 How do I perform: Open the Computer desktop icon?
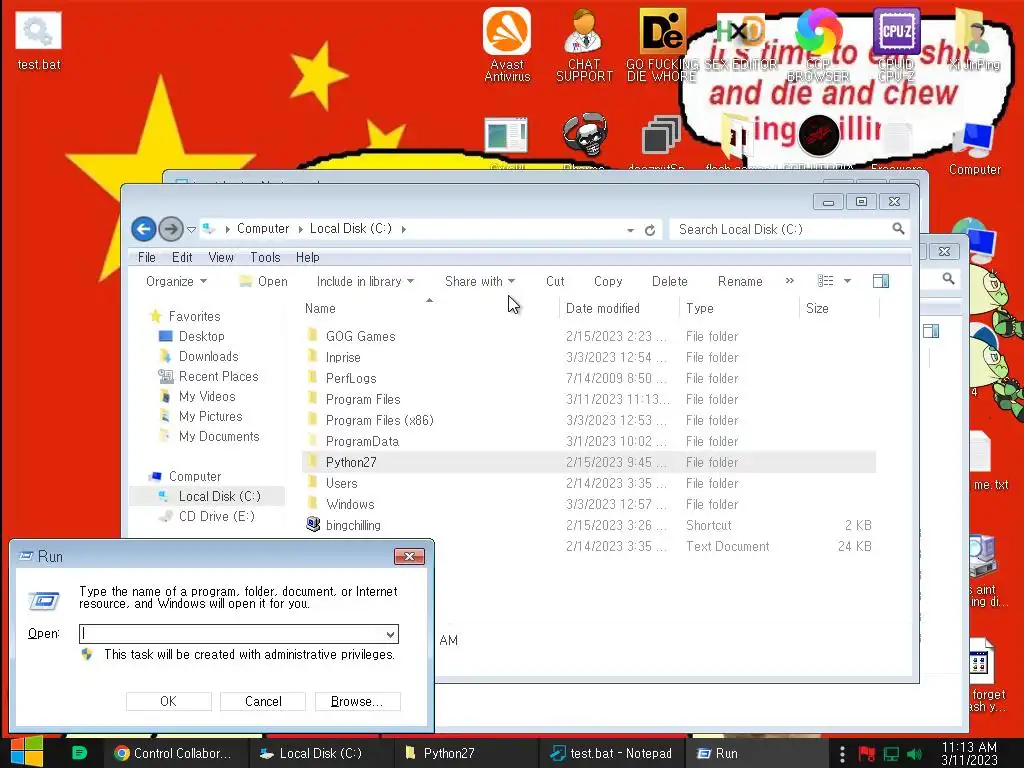(x=974, y=149)
